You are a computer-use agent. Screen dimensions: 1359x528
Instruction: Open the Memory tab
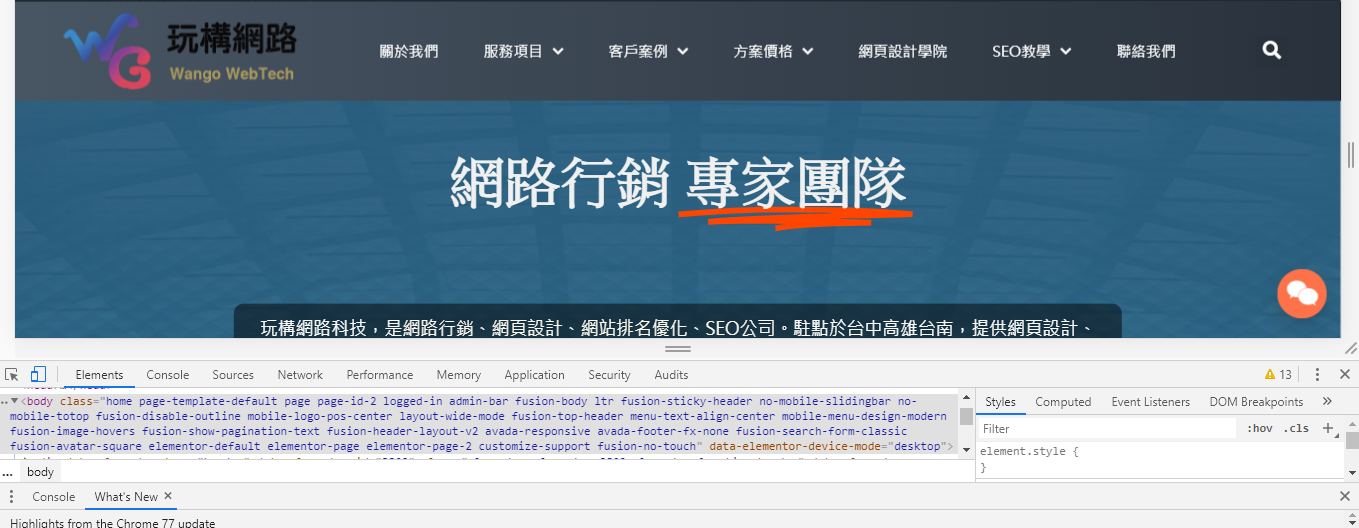[x=459, y=375]
